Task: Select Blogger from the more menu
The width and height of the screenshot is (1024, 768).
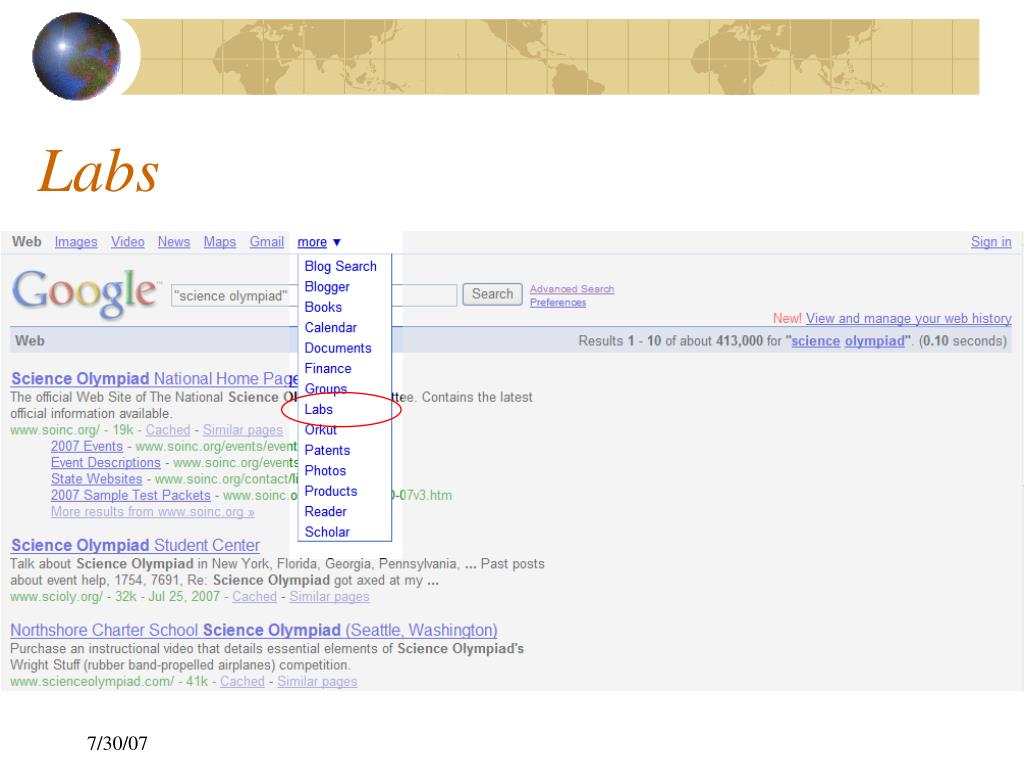Action: point(327,287)
